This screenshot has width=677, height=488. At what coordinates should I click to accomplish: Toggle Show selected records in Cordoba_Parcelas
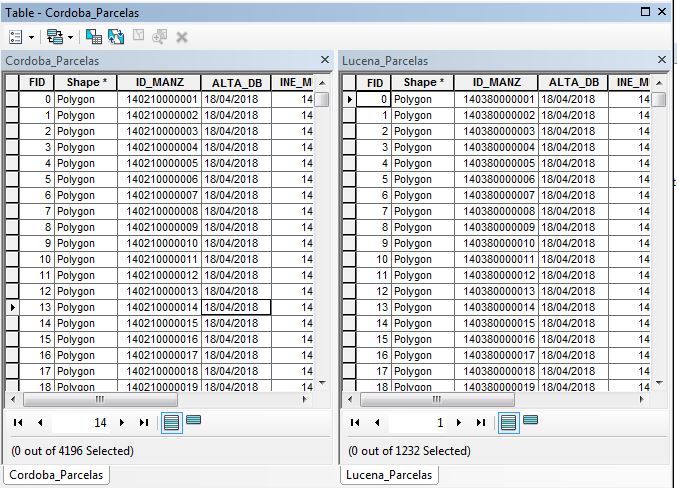[x=193, y=421]
